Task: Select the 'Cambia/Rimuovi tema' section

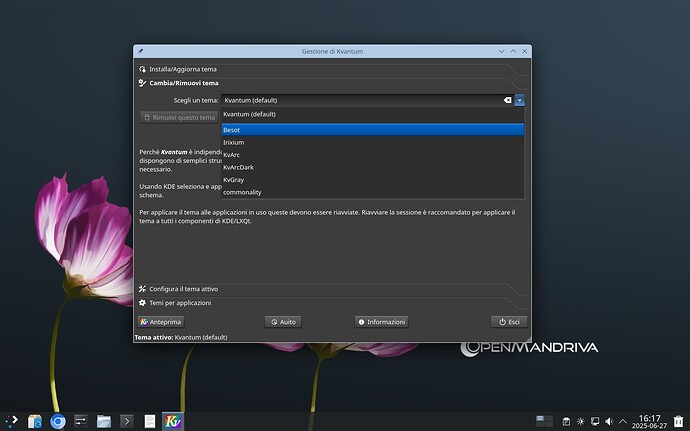Action: [332, 83]
